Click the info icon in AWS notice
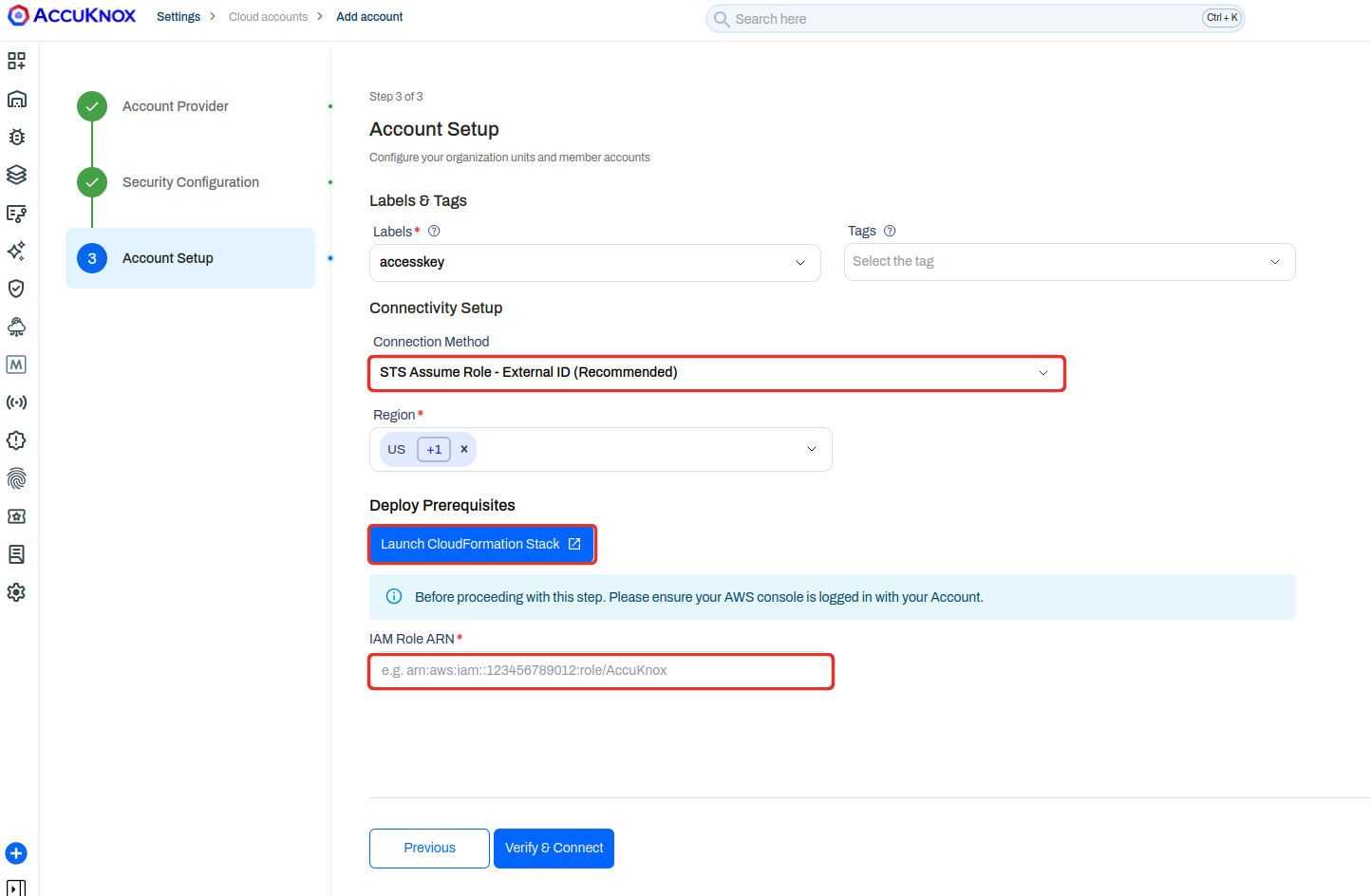Screen dimensions: 1371x896 pyautogui.click(x=394, y=597)
